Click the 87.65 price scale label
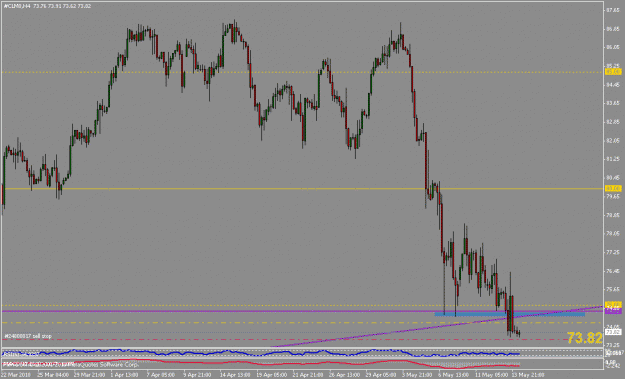The height and width of the screenshot is (379, 625). coord(613,10)
